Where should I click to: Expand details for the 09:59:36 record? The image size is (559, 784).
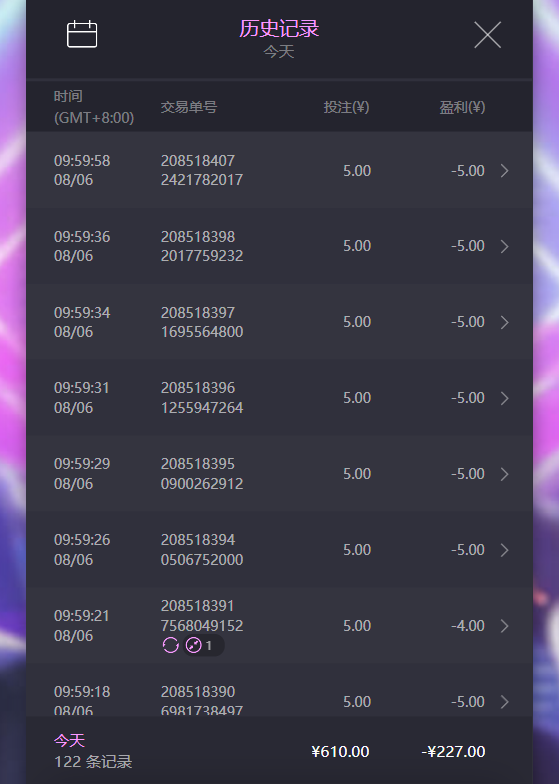(504, 246)
